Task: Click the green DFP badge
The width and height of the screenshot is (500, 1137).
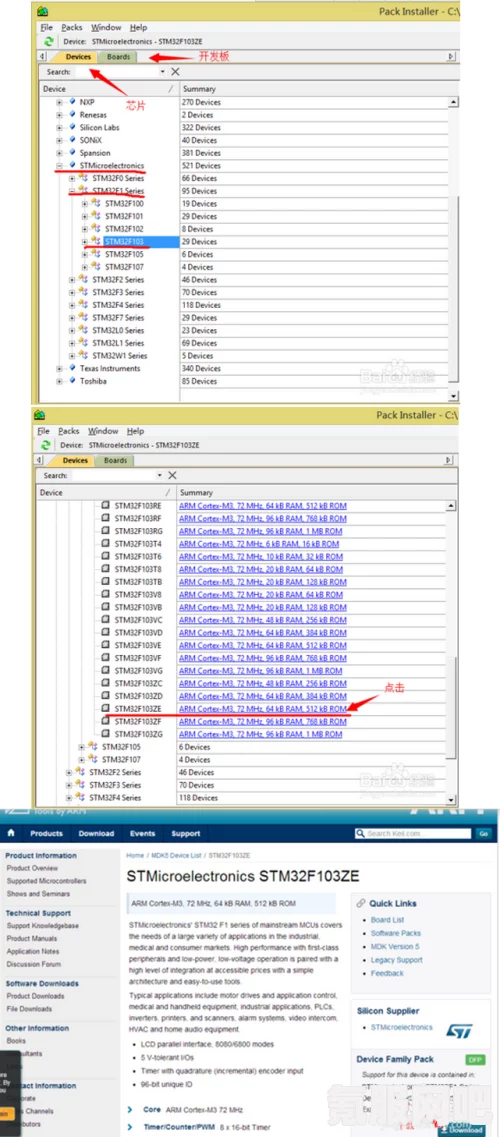Action: point(475,1059)
